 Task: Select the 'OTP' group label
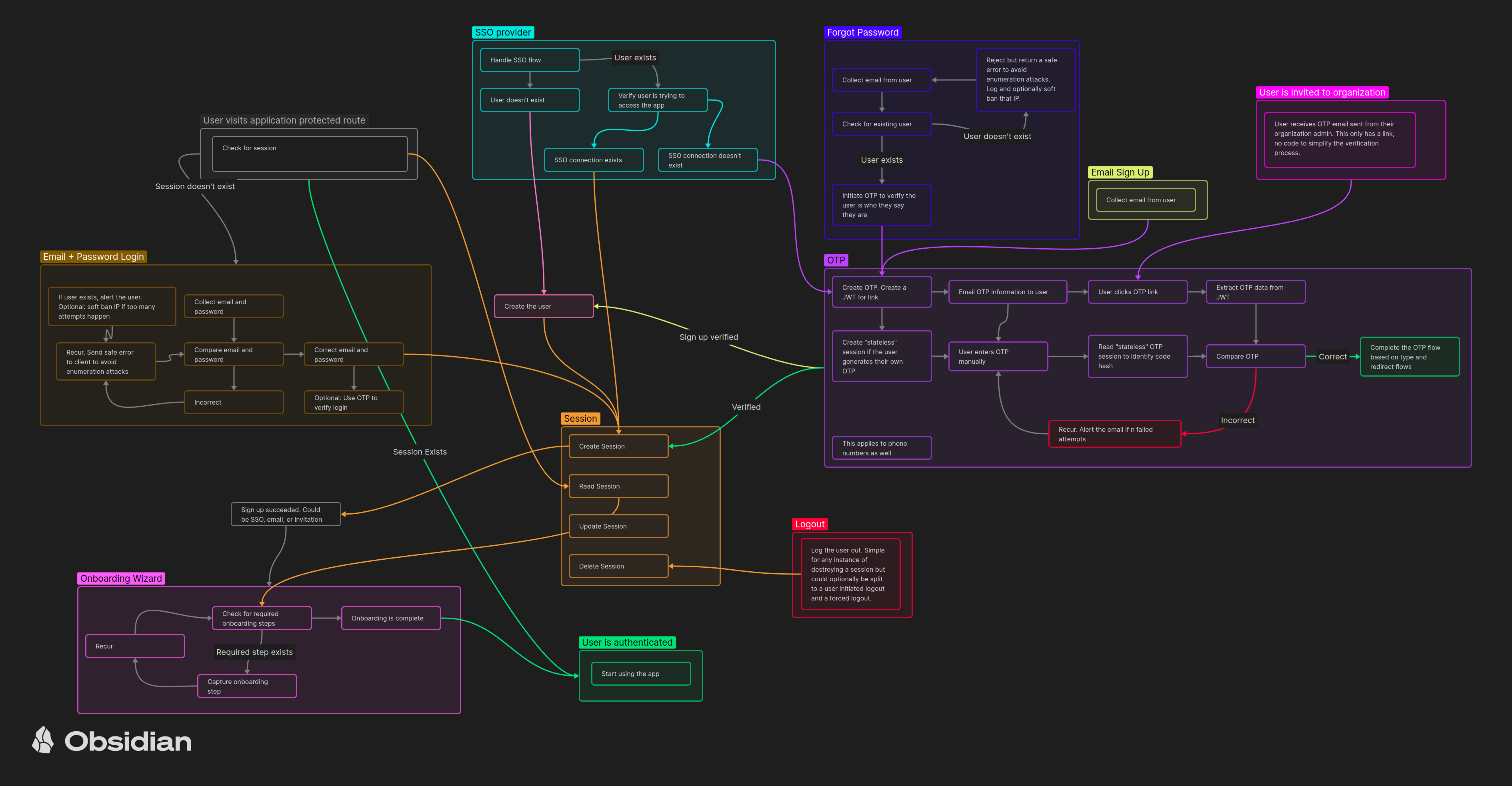[836, 260]
